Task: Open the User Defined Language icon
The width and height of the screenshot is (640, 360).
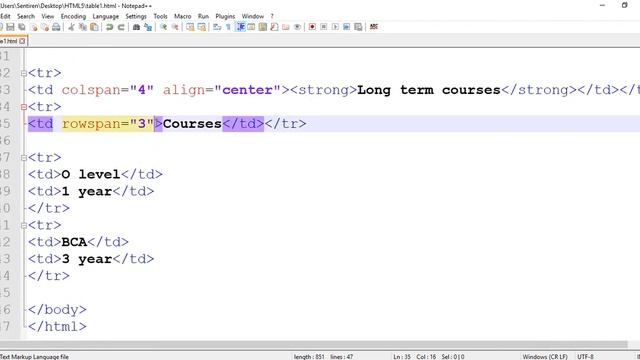Action: click(x=251, y=27)
